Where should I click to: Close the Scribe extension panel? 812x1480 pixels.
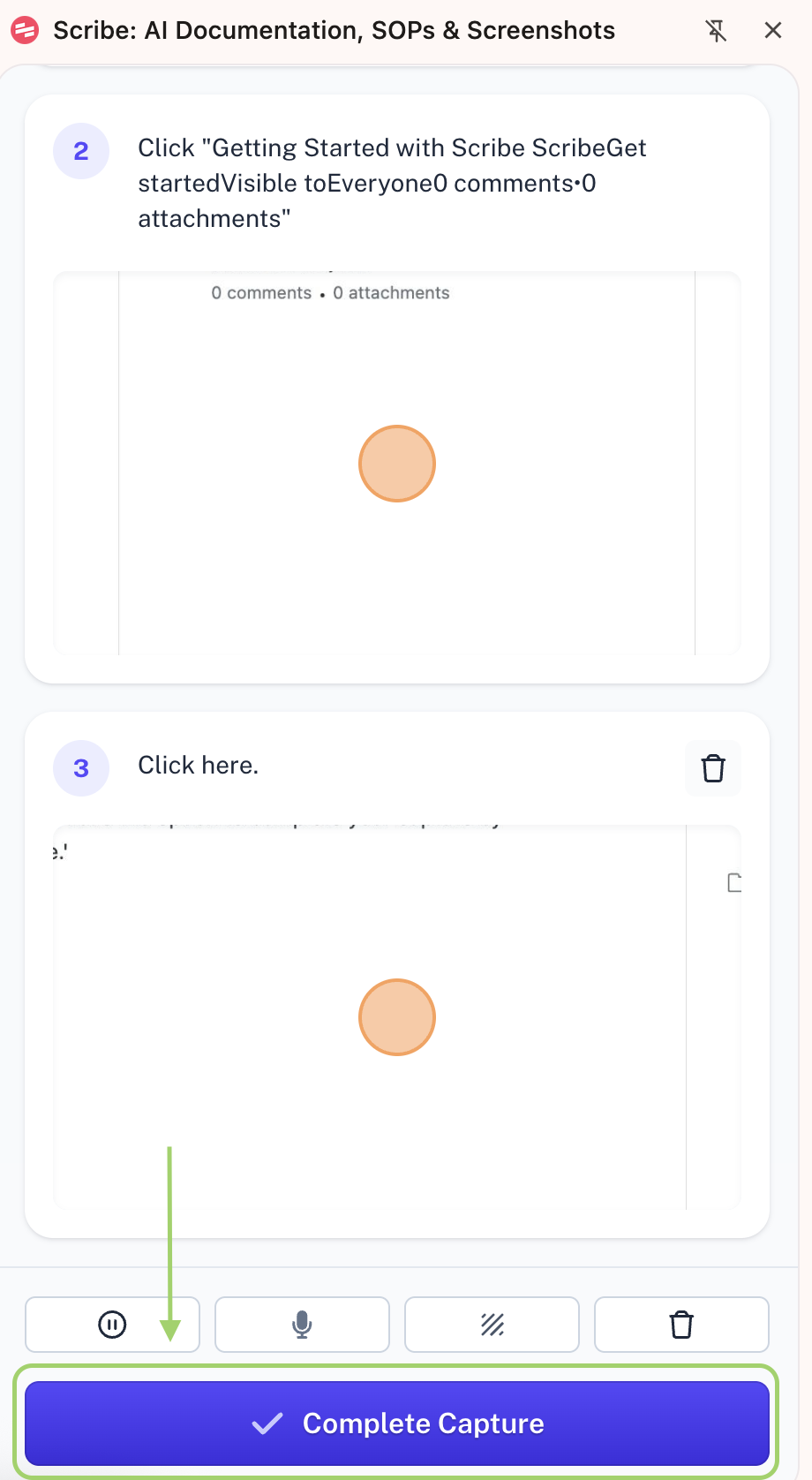pos(773,30)
